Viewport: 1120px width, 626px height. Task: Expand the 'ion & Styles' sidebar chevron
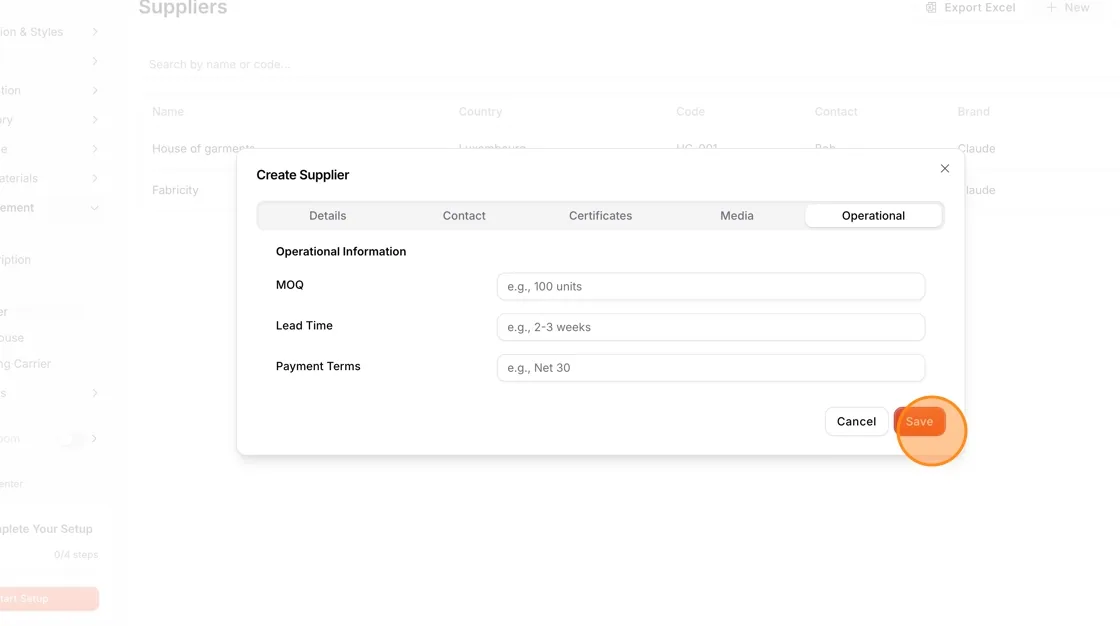(x=95, y=32)
